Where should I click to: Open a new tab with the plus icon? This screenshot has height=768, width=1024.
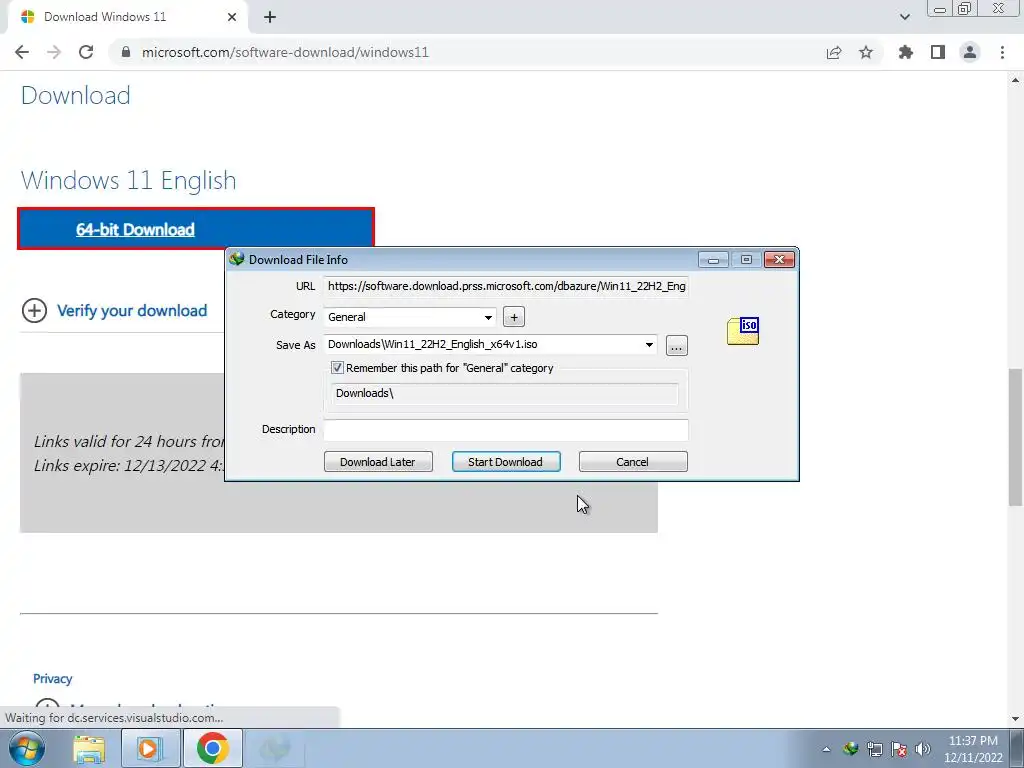270,17
